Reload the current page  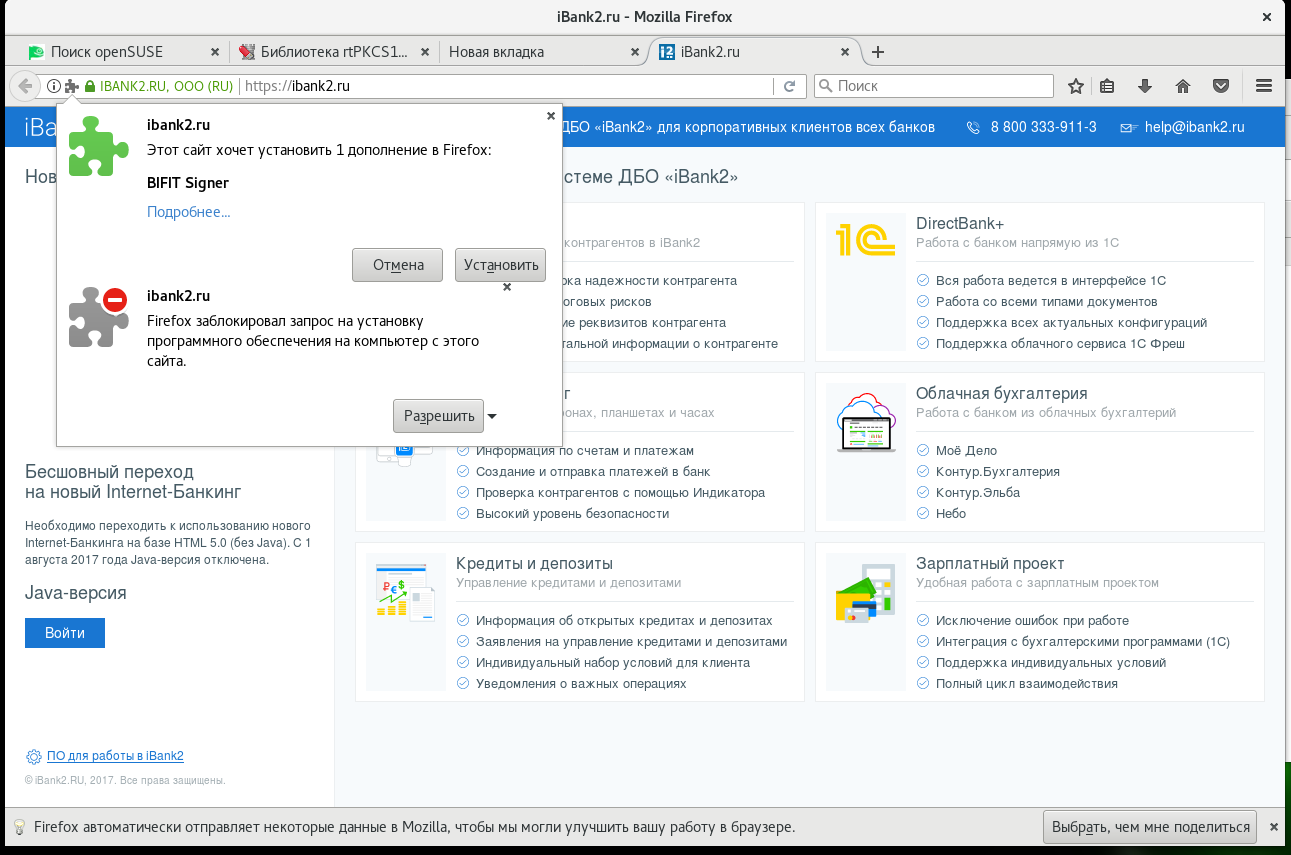(x=789, y=86)
